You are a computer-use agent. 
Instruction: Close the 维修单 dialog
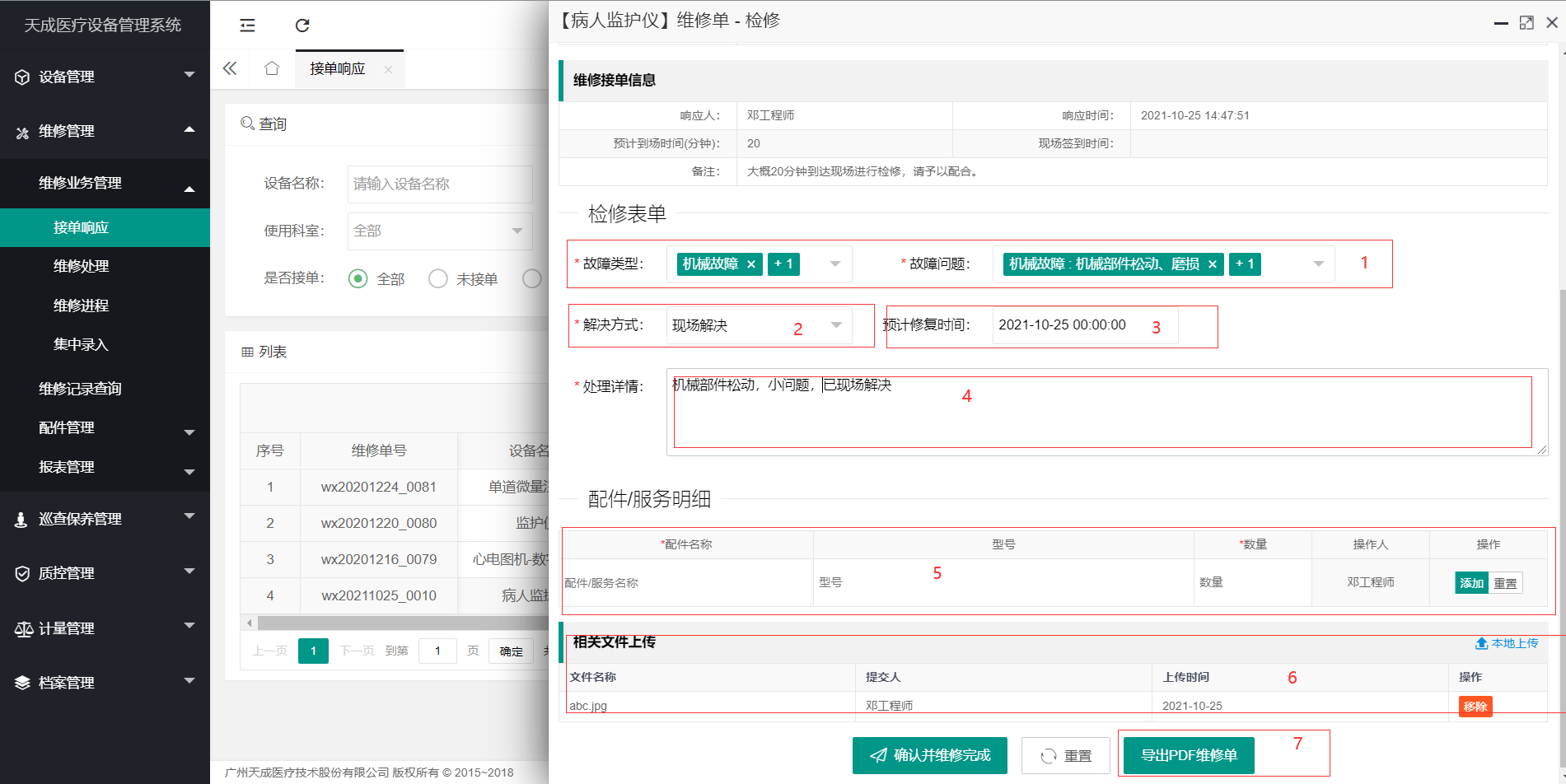point(1552,23)
